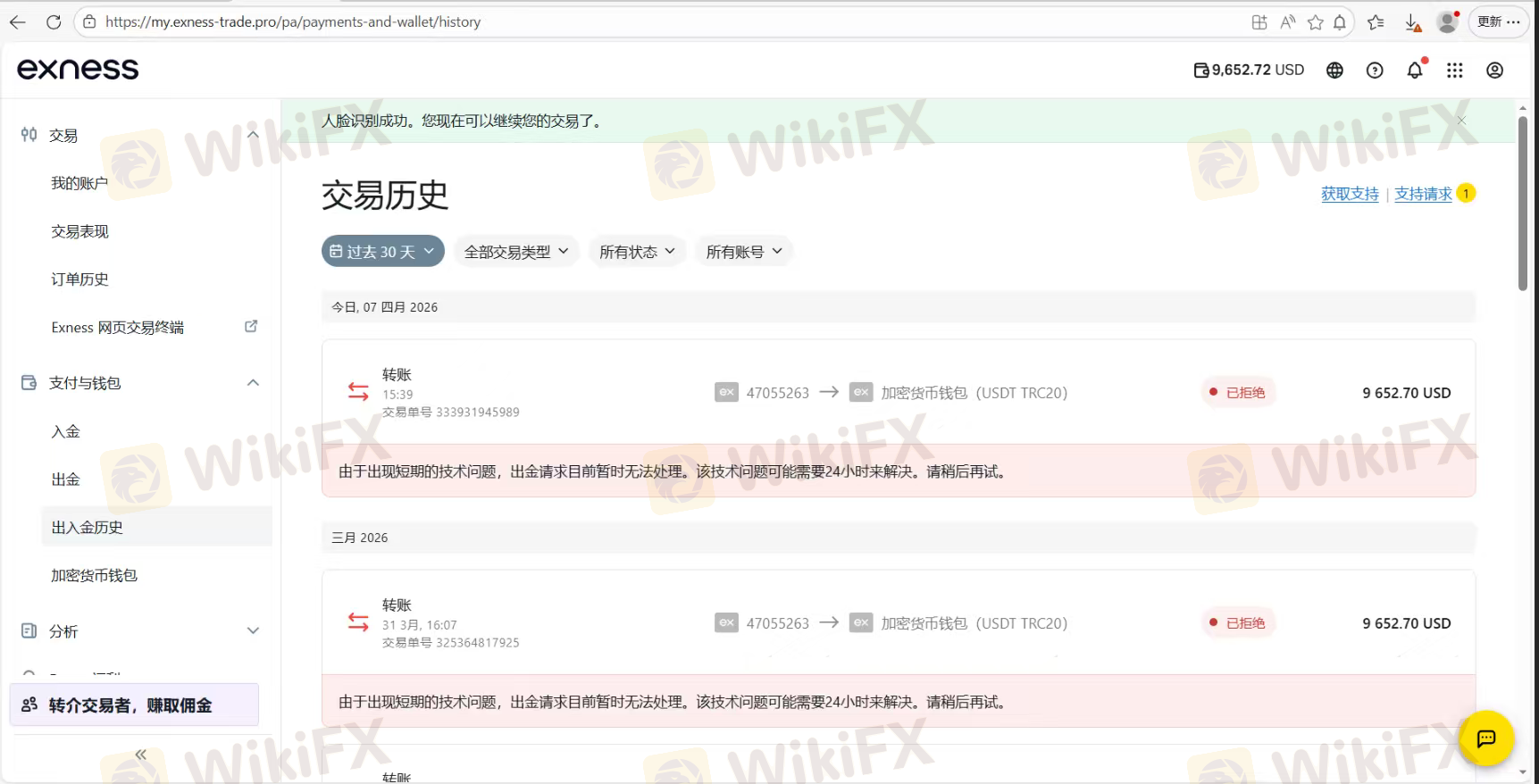The width and height of the screenshot is (1539, 784).
Task: Open split screen browser tool
Action: click(1259, 22)
